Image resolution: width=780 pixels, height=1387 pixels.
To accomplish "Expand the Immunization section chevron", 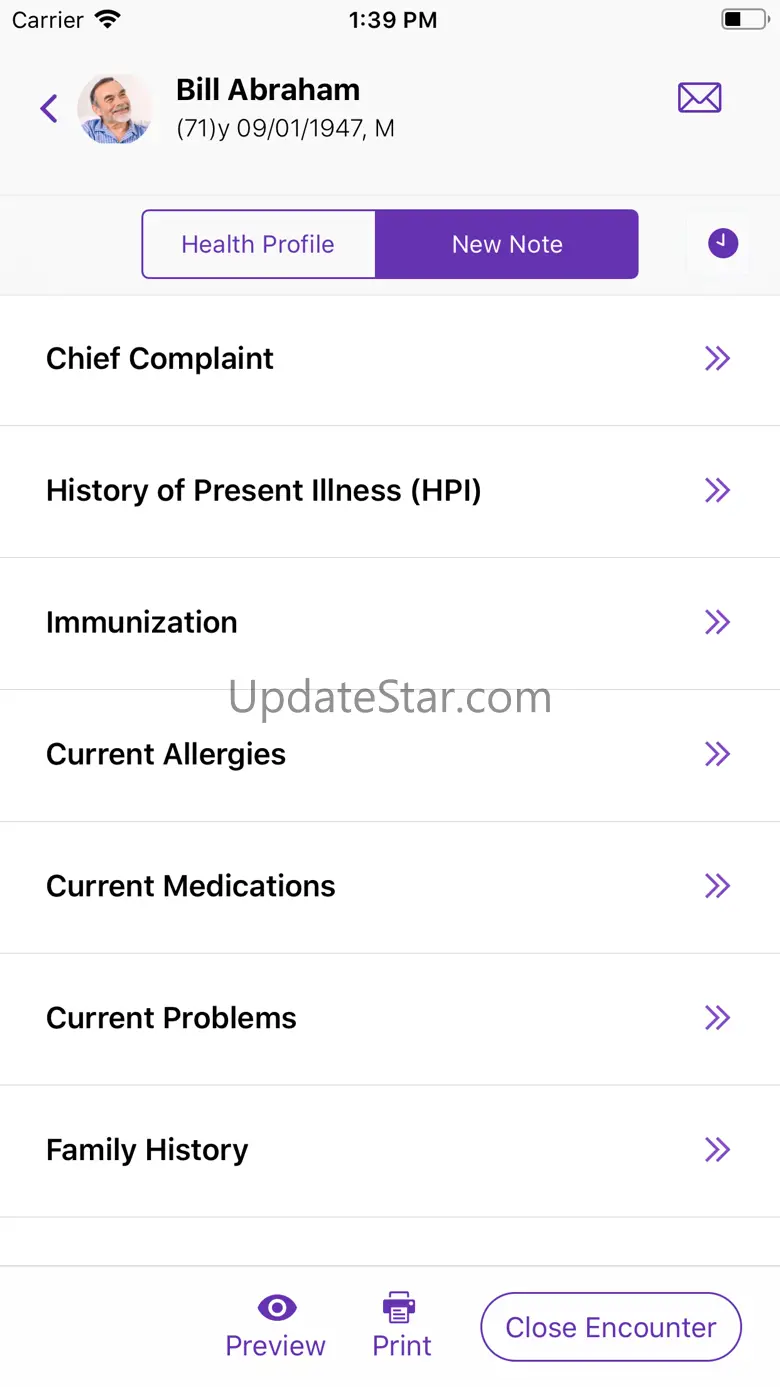I will [x=717, y=622].
